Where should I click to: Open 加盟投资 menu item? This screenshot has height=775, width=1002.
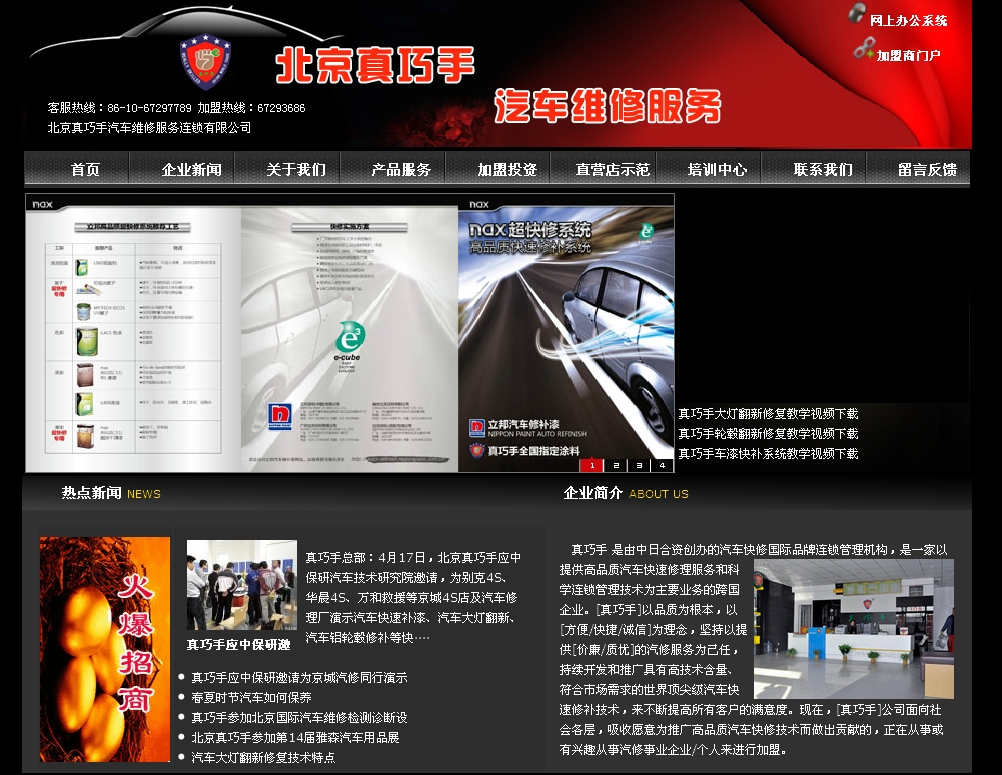point(507,169)
